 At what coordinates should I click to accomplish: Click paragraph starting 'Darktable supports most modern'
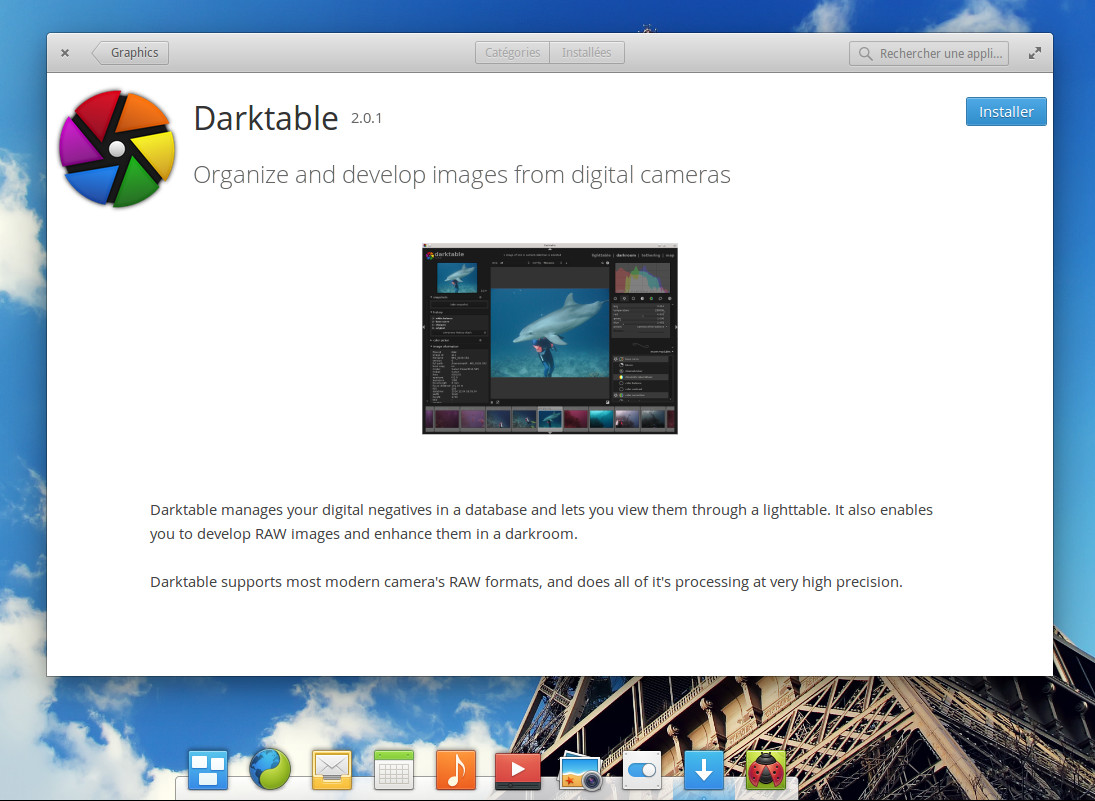[x=526, y=582]
